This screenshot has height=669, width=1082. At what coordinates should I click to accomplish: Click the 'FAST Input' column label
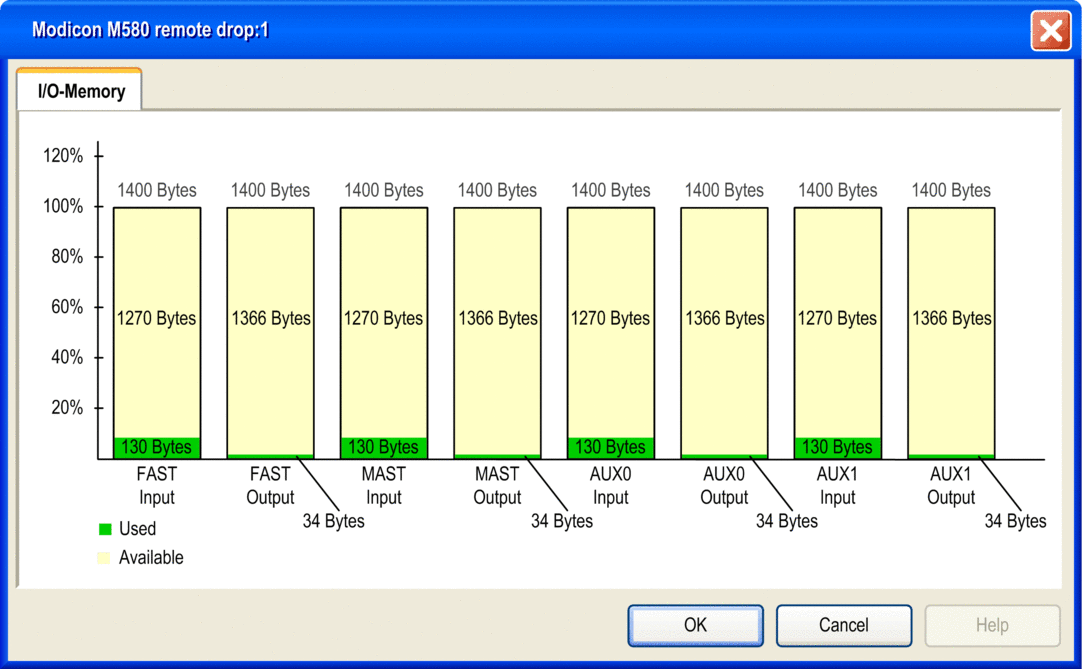coord(157,485)
